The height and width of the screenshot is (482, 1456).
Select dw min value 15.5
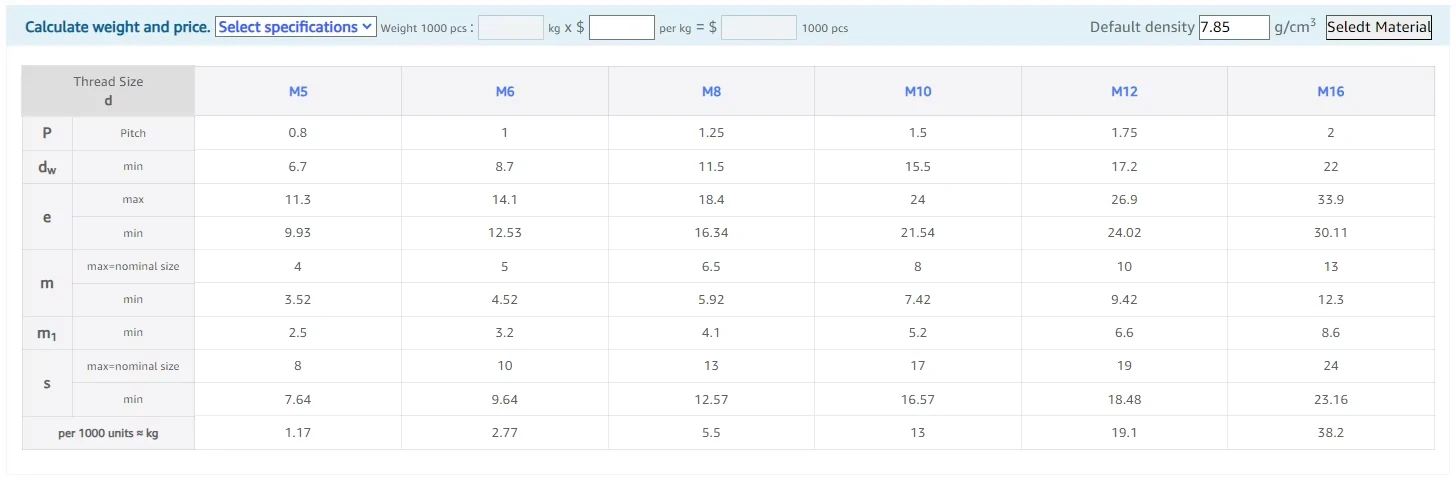[918, 167]
